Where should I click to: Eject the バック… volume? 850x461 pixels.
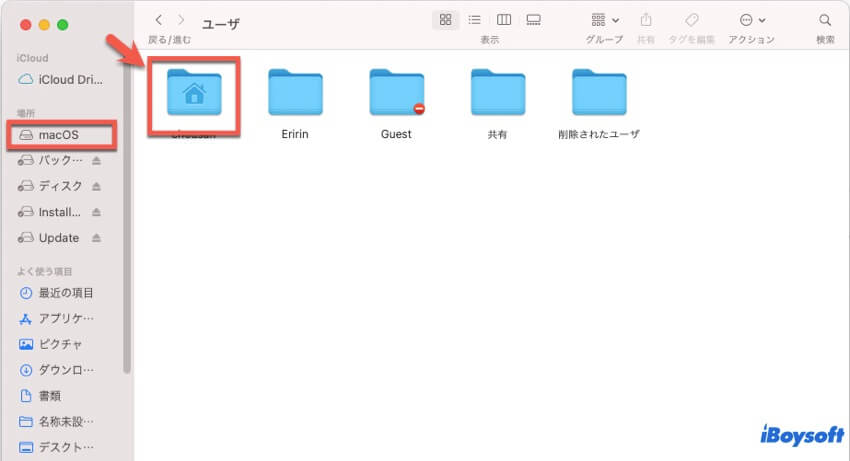coord(96,161)
